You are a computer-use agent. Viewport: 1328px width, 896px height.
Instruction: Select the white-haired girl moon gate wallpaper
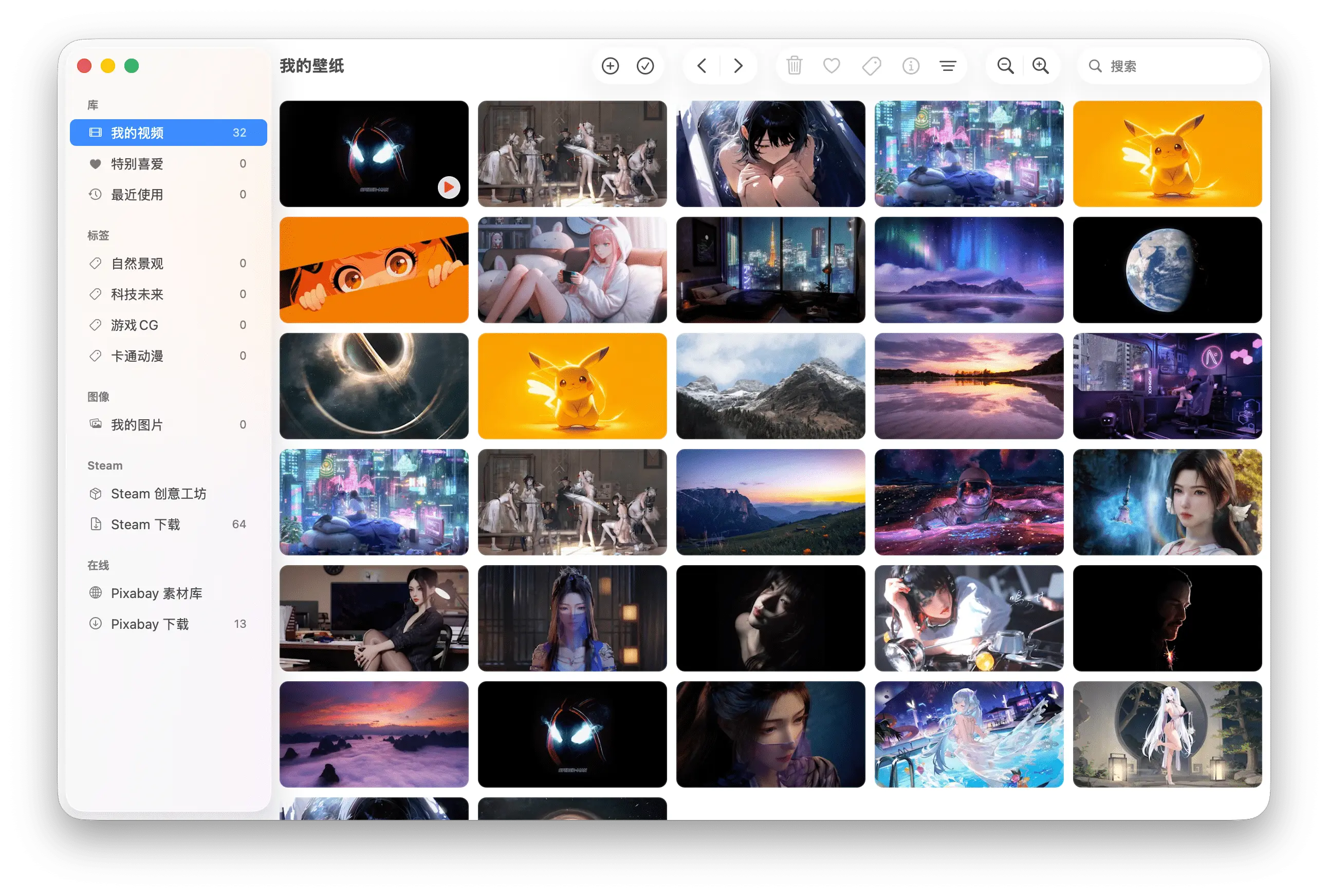pos(1168,734)
